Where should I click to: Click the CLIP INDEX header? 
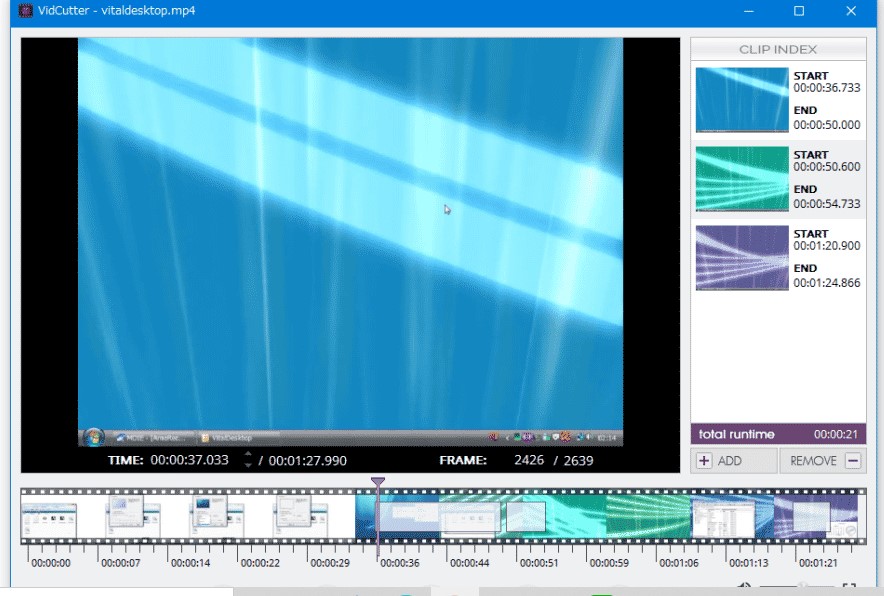(778, 49)
